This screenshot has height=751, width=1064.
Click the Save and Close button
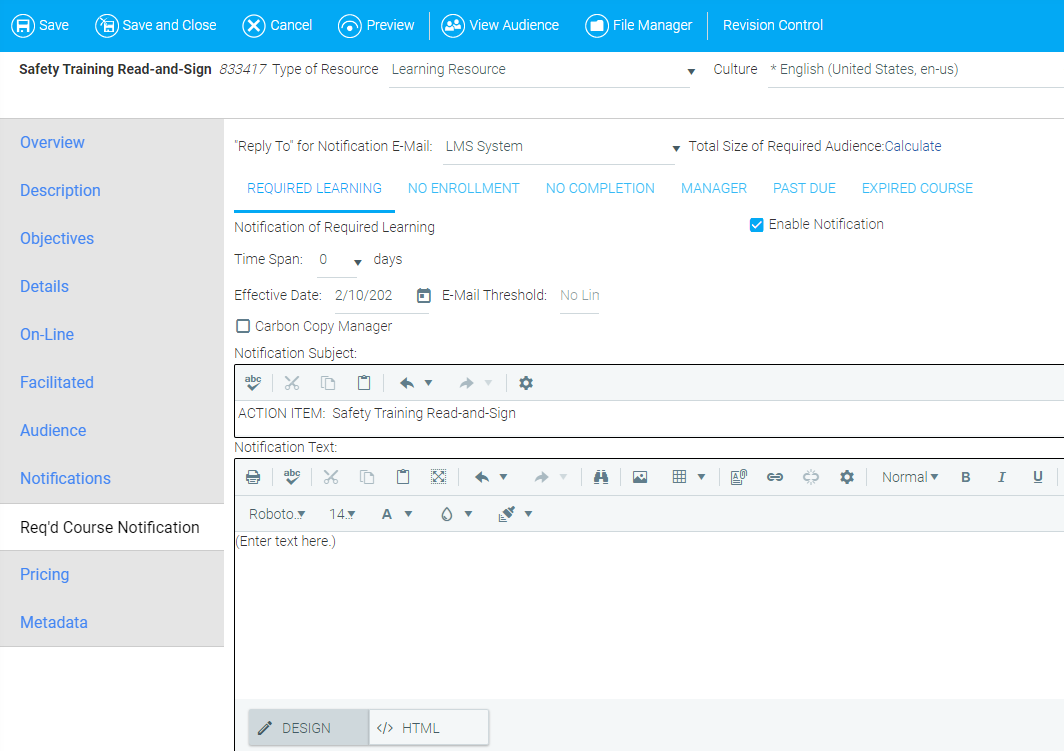(156, 25)
